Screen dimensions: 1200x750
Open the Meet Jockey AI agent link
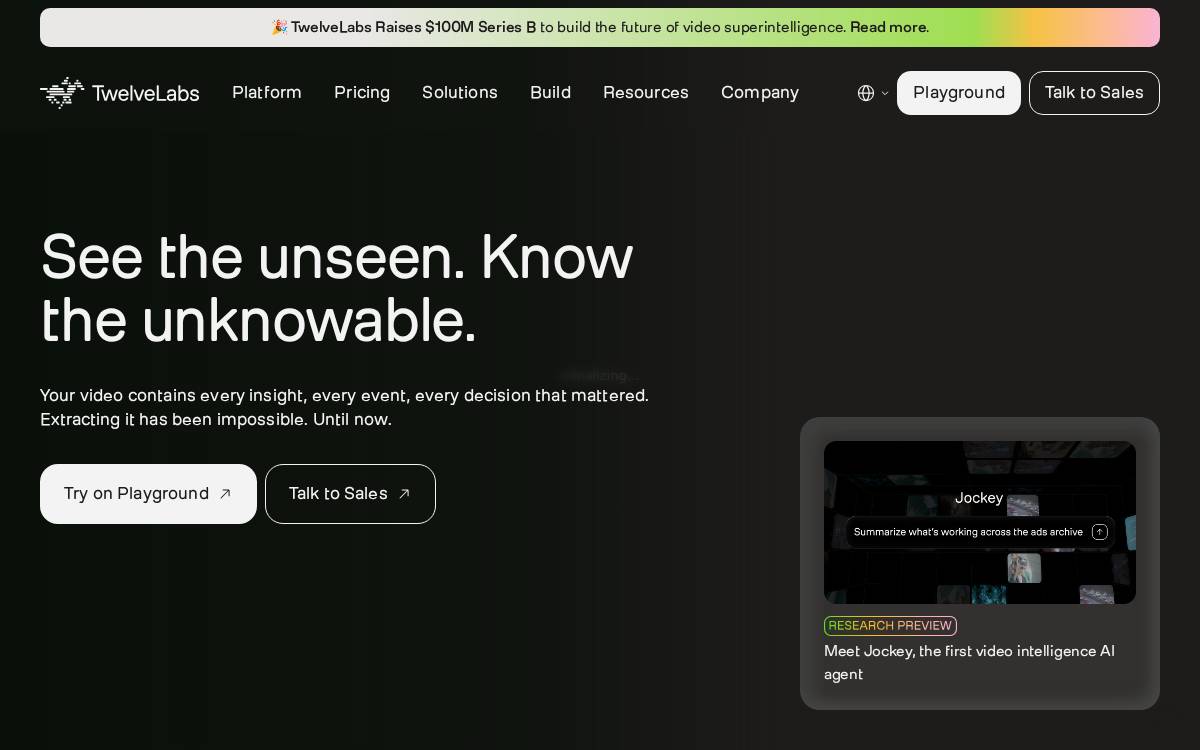point(969,662)
